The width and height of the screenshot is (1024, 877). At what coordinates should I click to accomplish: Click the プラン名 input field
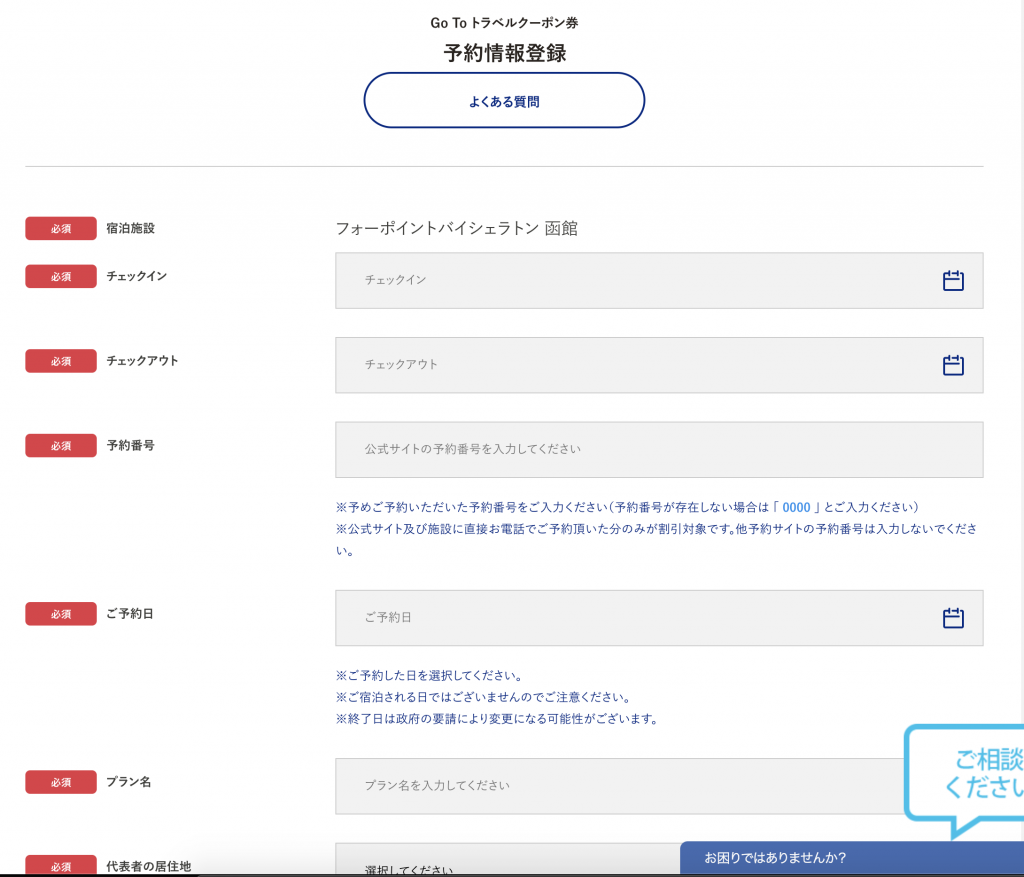point(620,786)
